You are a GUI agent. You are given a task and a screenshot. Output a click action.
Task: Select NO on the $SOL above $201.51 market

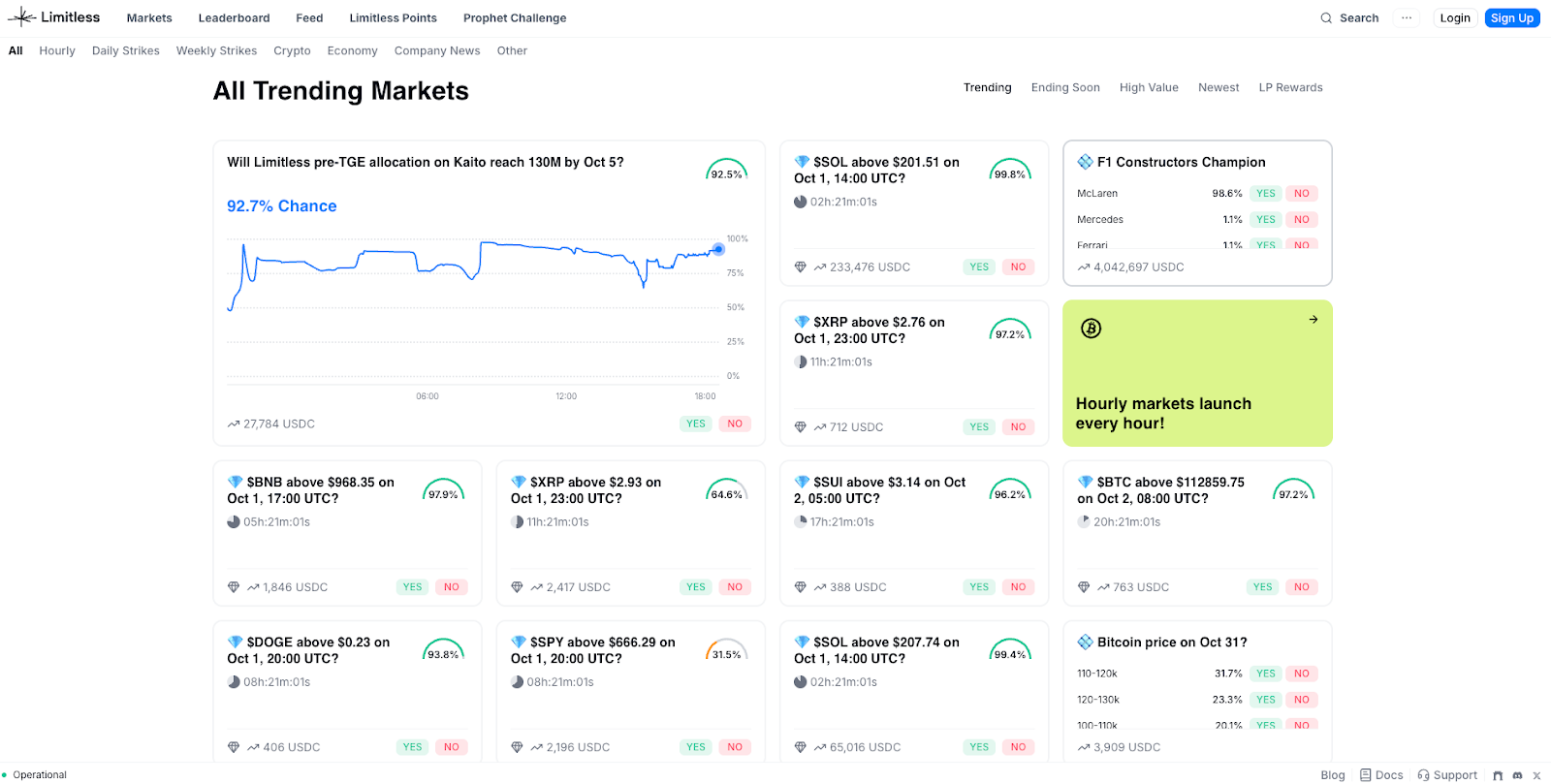click(1018, 267)
